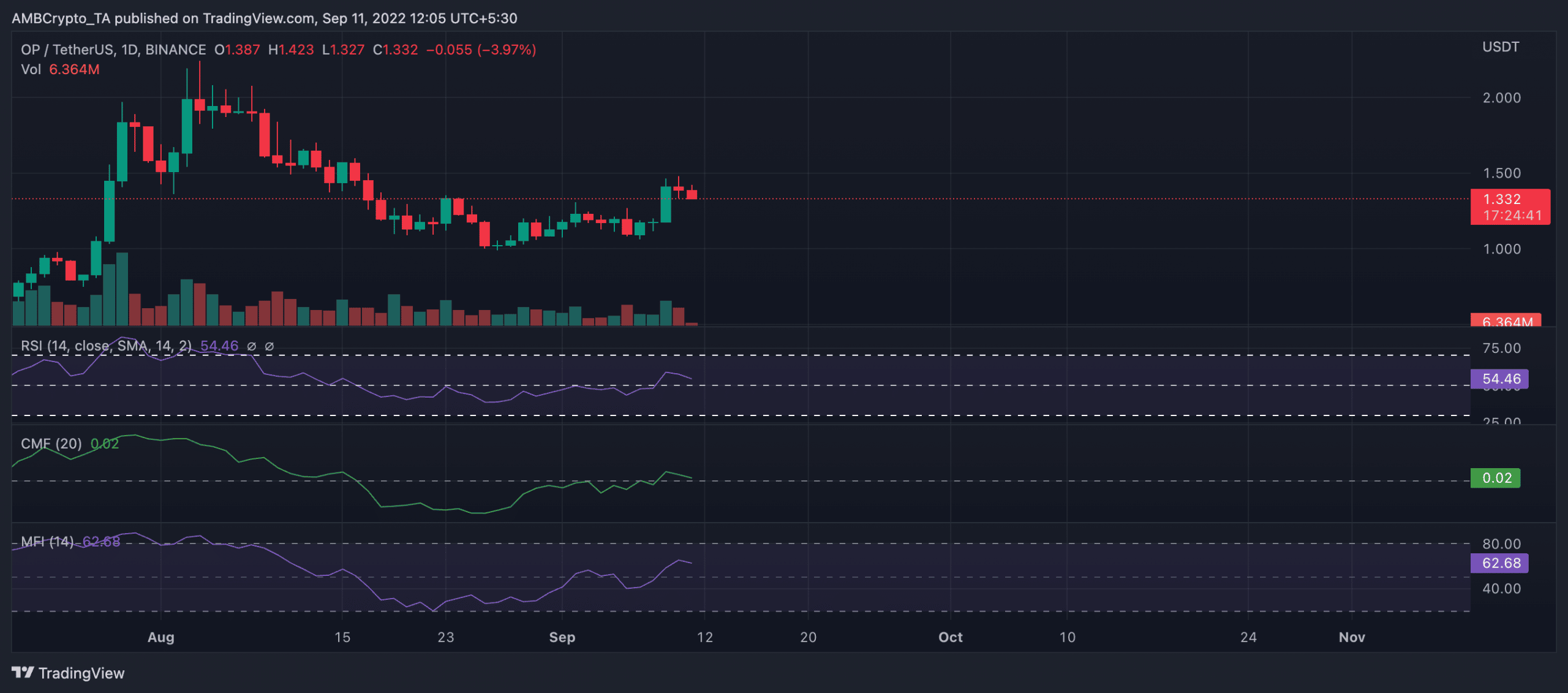This screenshot has height=693, width=1568.
Task: Click the USDT currency label
Action: pos(1501,47)
